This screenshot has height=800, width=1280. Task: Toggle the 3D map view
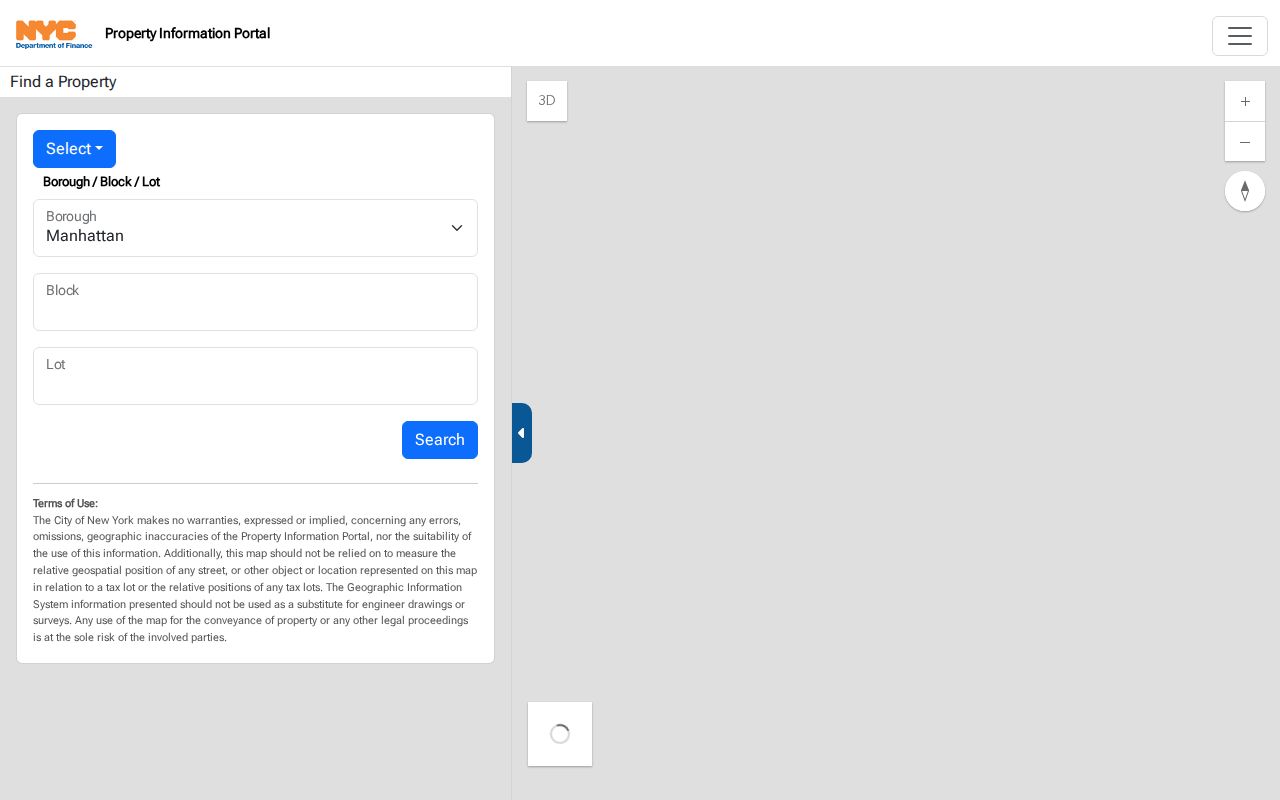(x=547, y=101)
